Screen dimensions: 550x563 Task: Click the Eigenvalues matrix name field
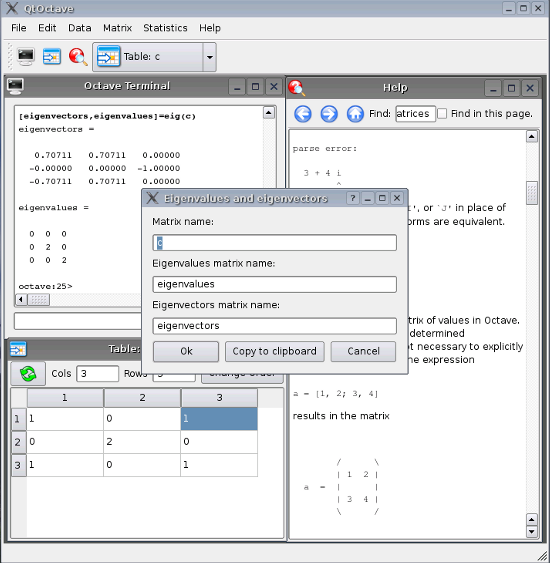[275, 284]
